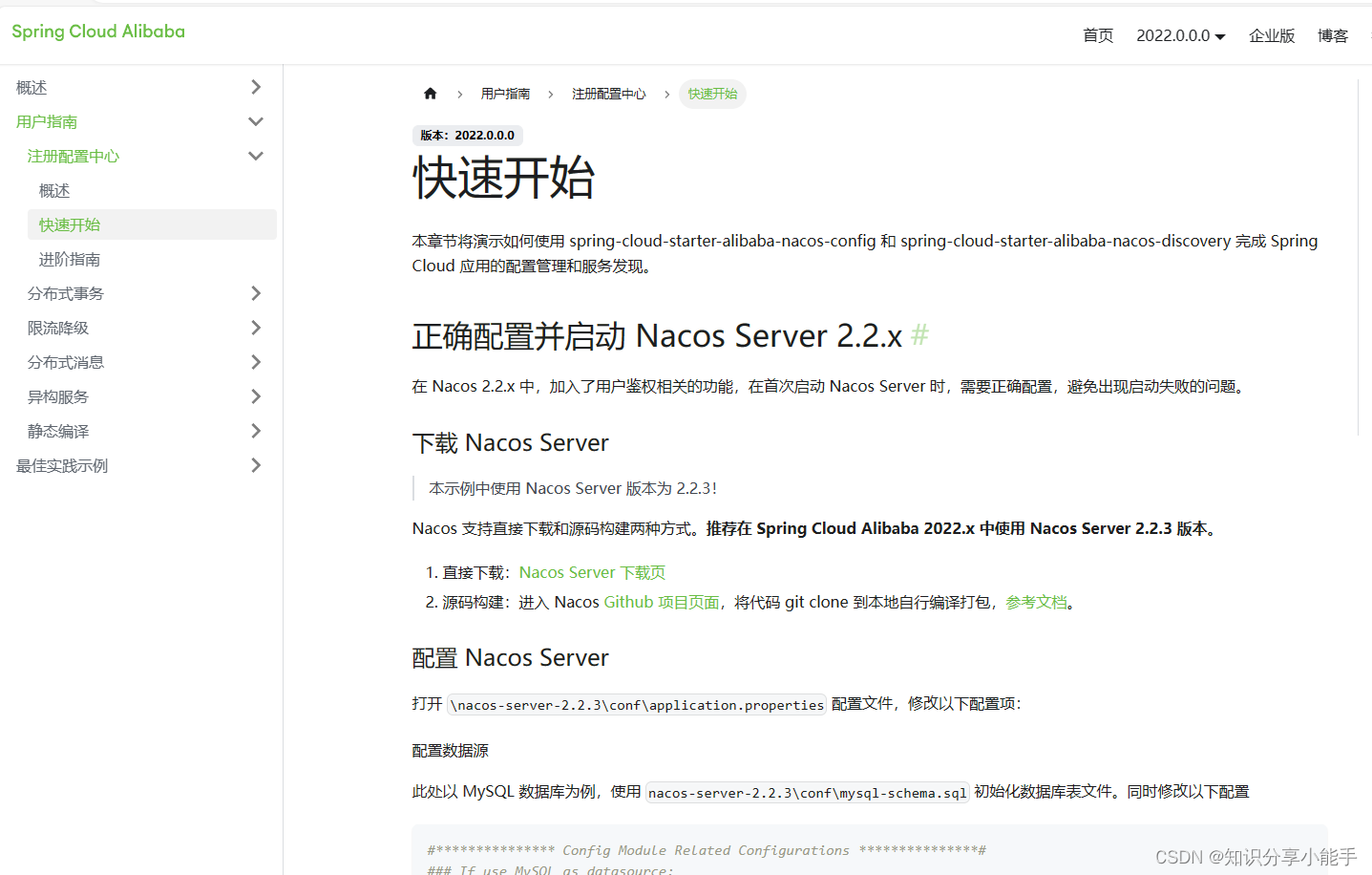Image resolution: width=1372 pixels, height=875 pixels.
Task: Click the # anchor beside Nacos Server 2.2.x heading
Action: coord(919,335)
